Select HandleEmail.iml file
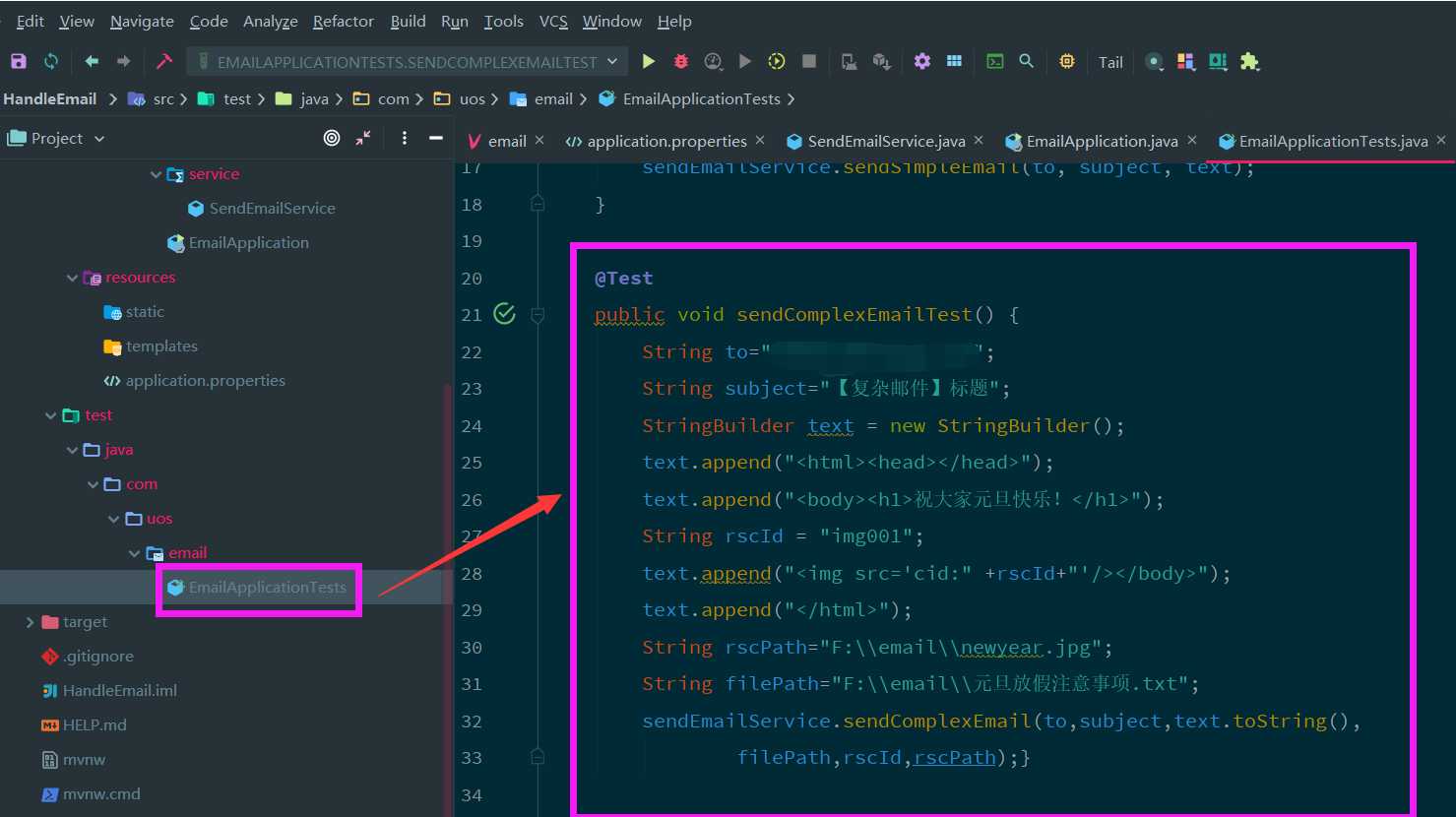This screenshot has height=817, width=1456. [x=119, y=691]
